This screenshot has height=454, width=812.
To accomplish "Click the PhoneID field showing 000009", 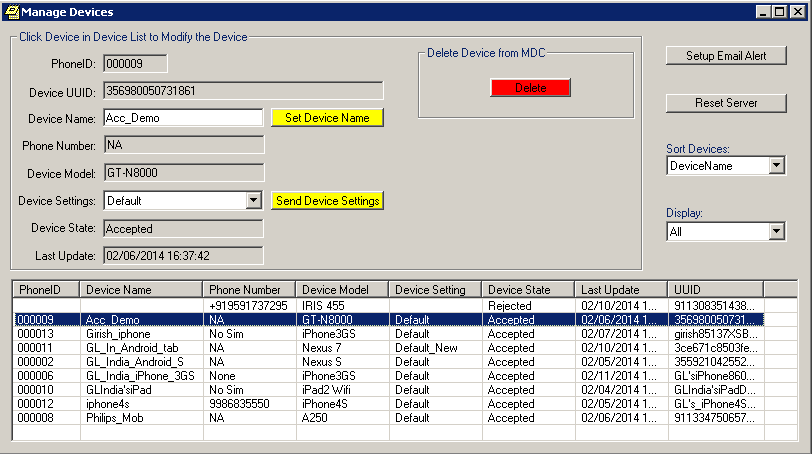I will click(135, 64).
